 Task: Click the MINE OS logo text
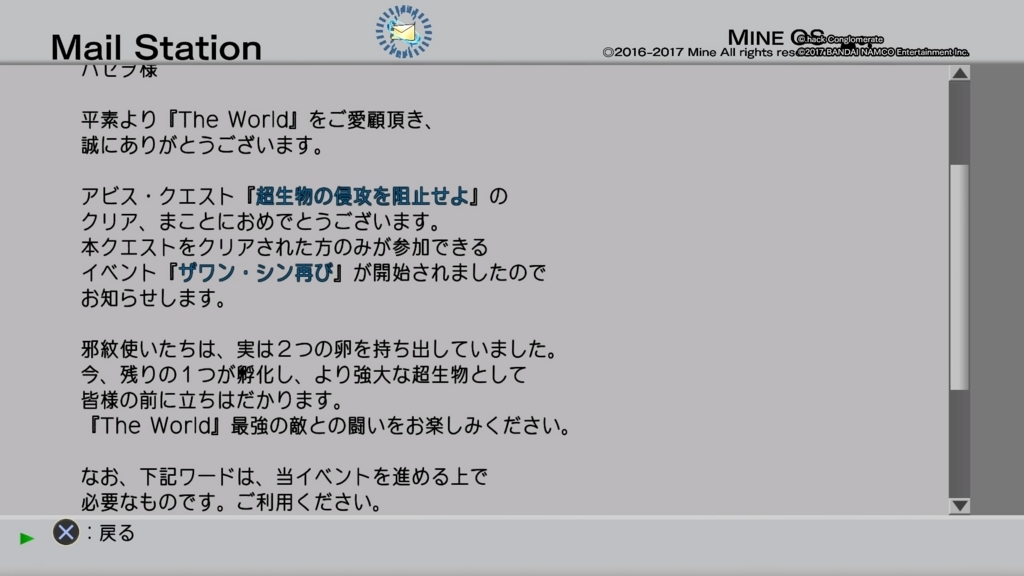775,38
